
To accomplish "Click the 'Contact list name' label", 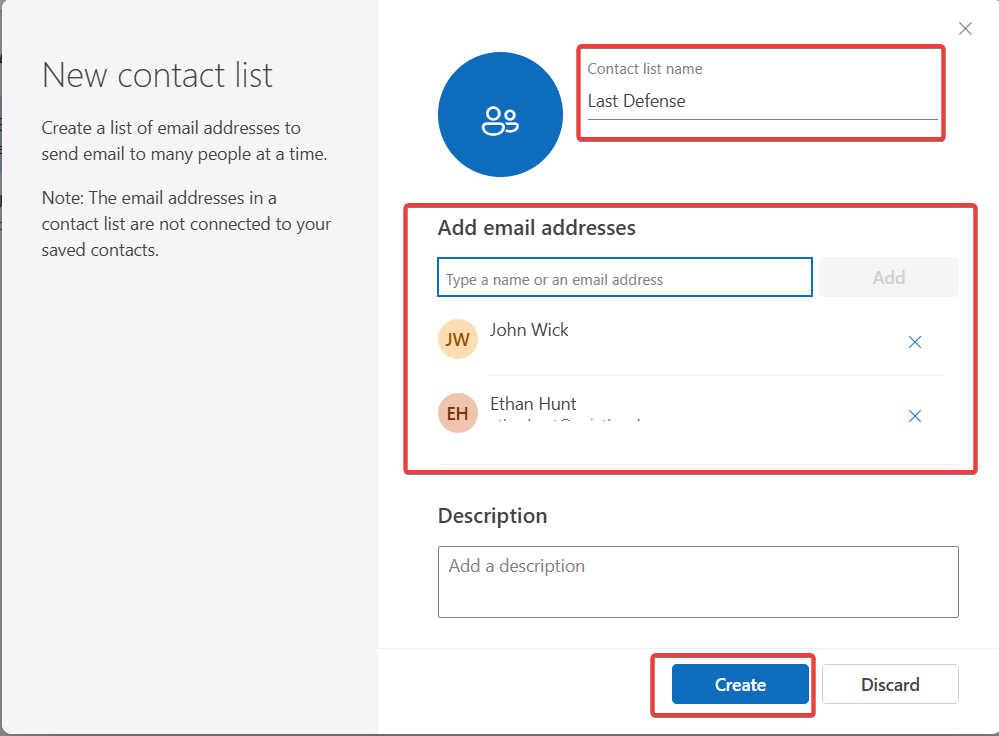I will [x=644, y=69].
